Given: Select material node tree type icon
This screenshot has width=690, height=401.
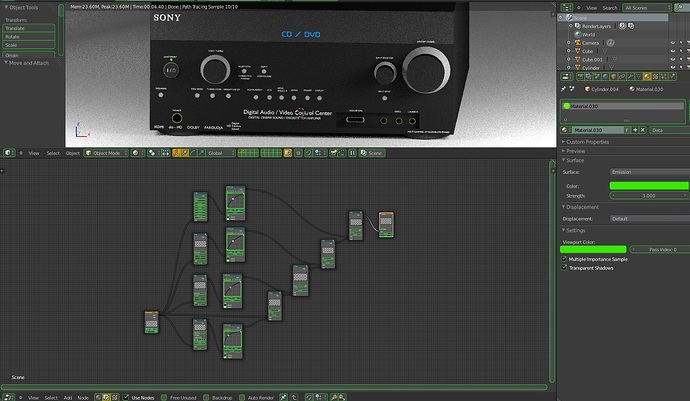Looking at the screenshot, I should pyautogui.click(x=98, y=397).
